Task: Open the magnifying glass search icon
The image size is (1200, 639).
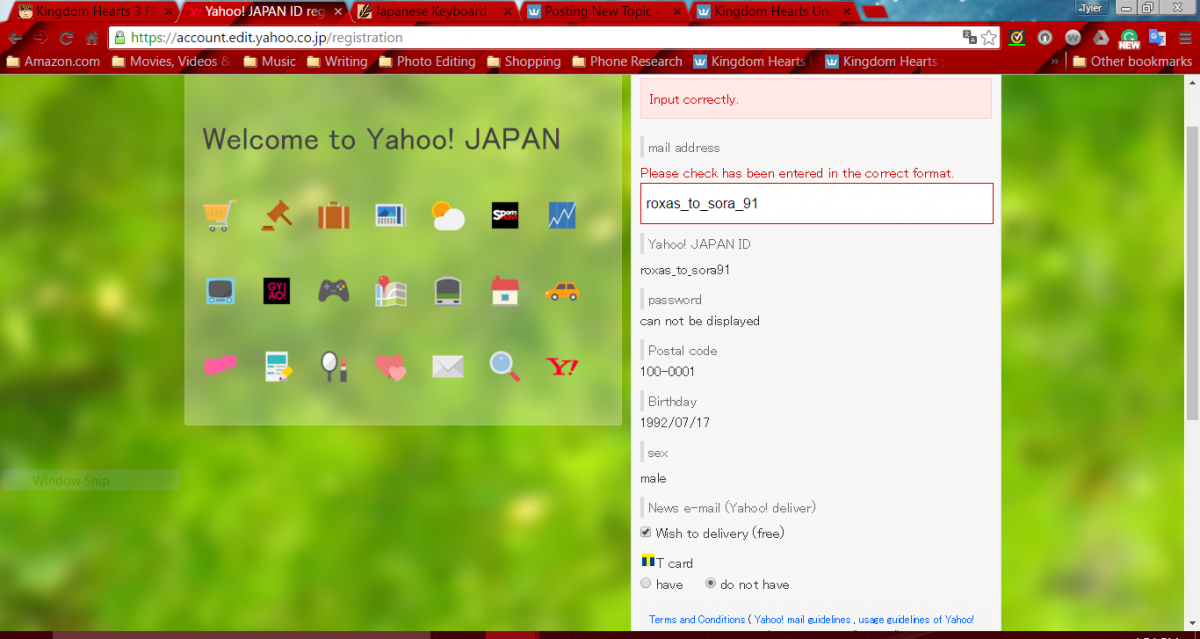Action: pos(505,367)
